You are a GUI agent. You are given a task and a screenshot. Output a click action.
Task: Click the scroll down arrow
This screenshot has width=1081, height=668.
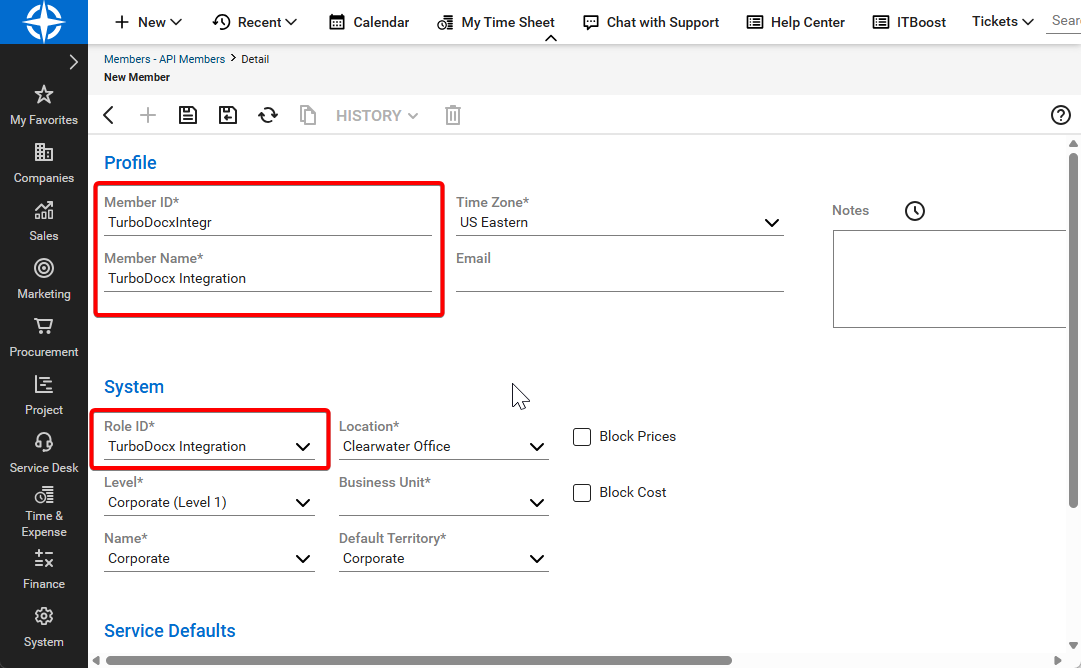(1073, 646)
